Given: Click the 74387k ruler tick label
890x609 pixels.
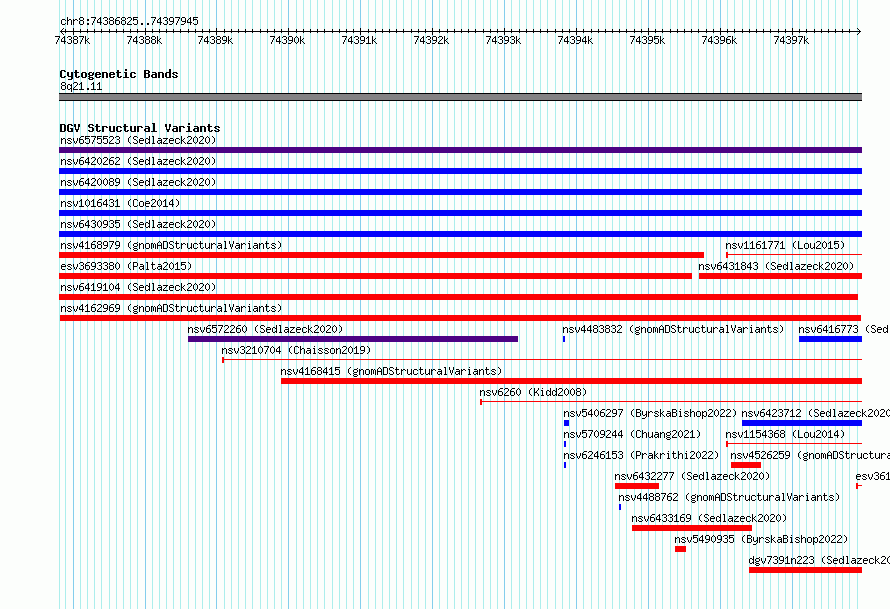Looking at the screenshot, I should point(72,40).
